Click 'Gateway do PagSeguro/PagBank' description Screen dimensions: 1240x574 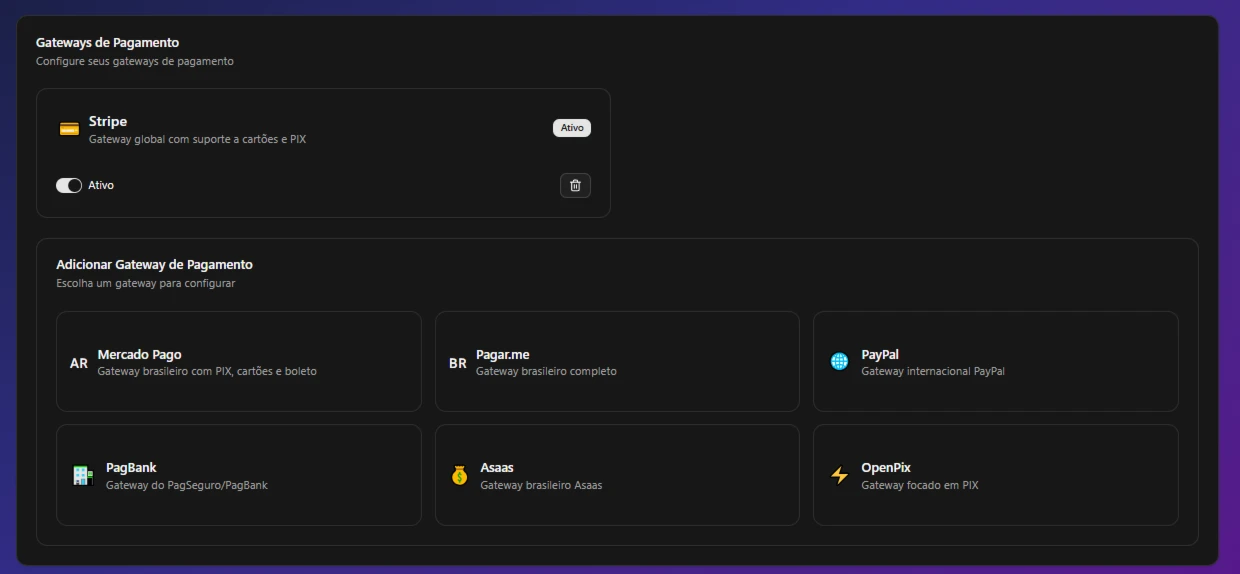(x=187, y=485)
